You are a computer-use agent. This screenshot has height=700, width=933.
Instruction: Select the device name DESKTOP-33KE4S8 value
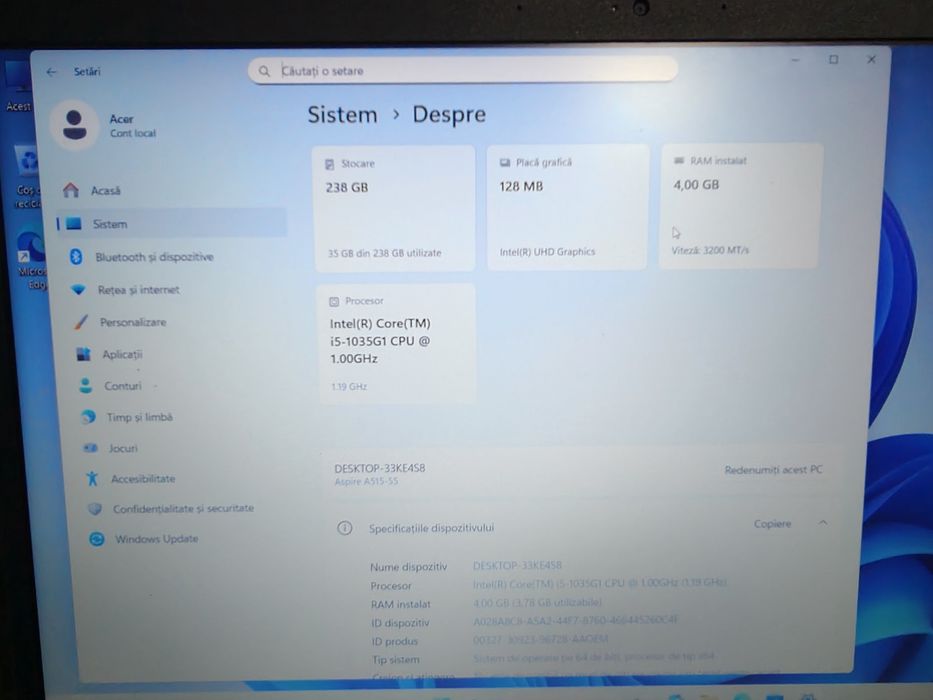tap(517, 565)
